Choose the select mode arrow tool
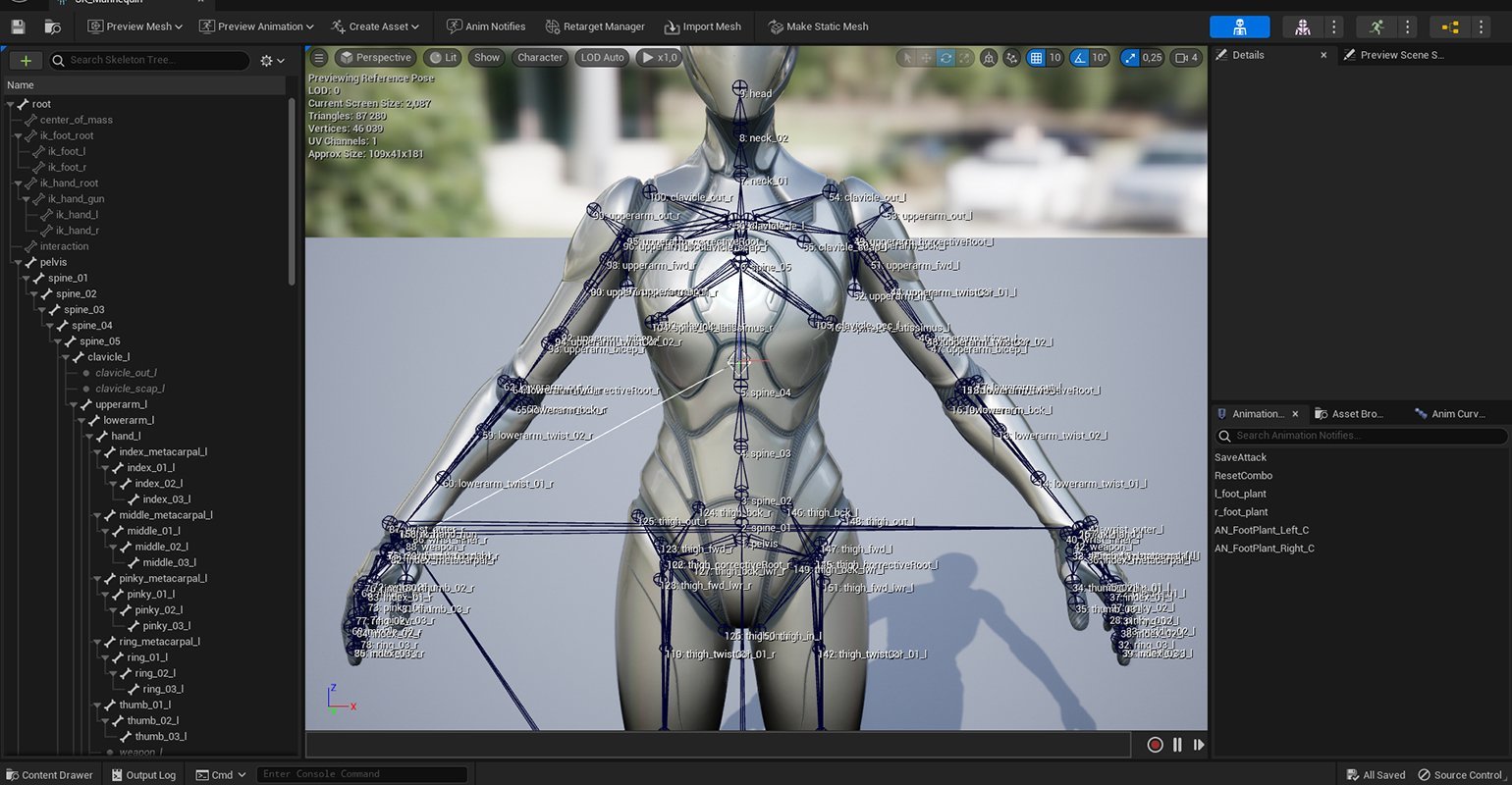This screenshot has height=785, width=1512. point(906,58)
